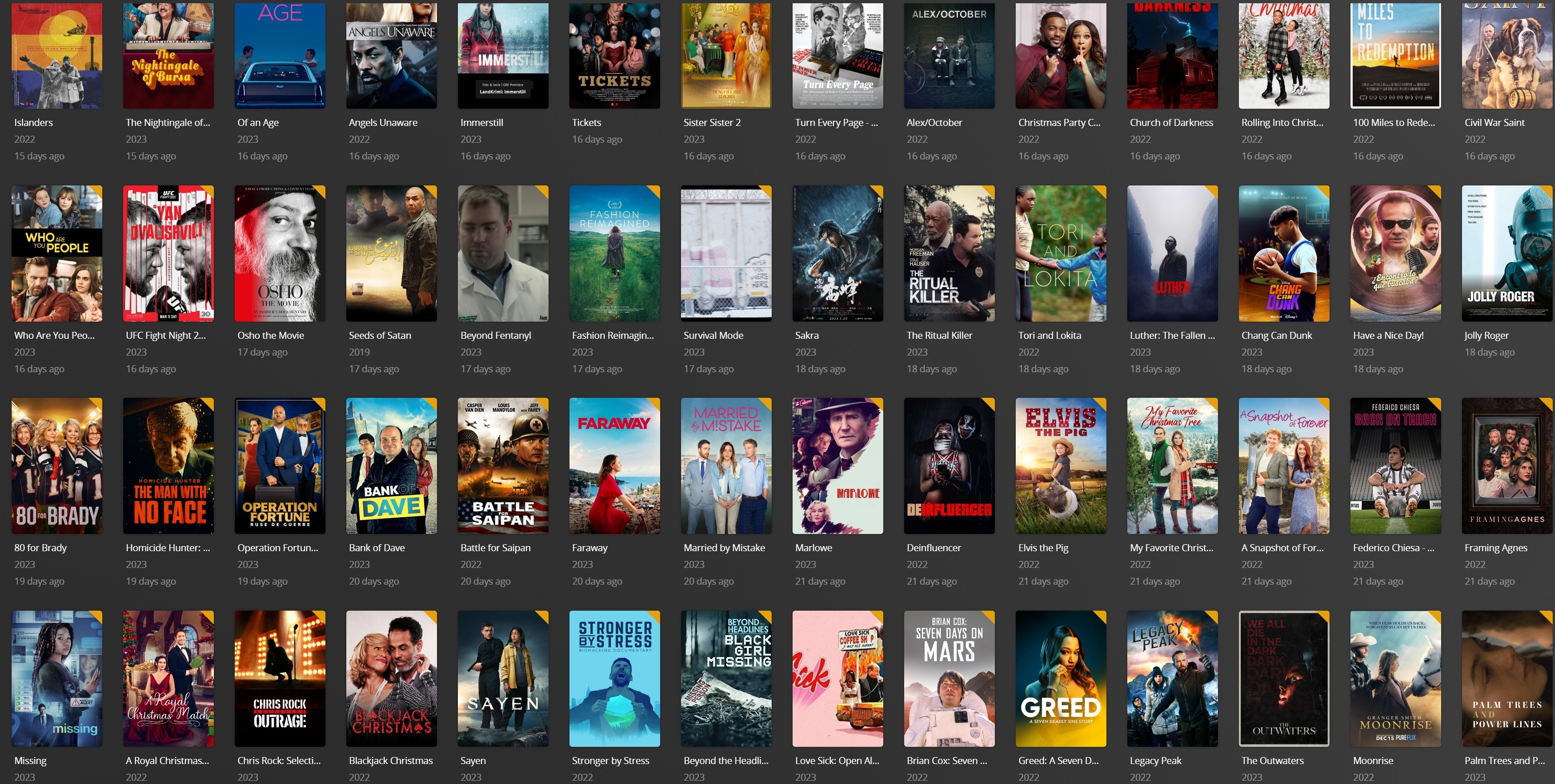Open the Operation Fortune poster
Screen dimensions: 1555x784
280,466
